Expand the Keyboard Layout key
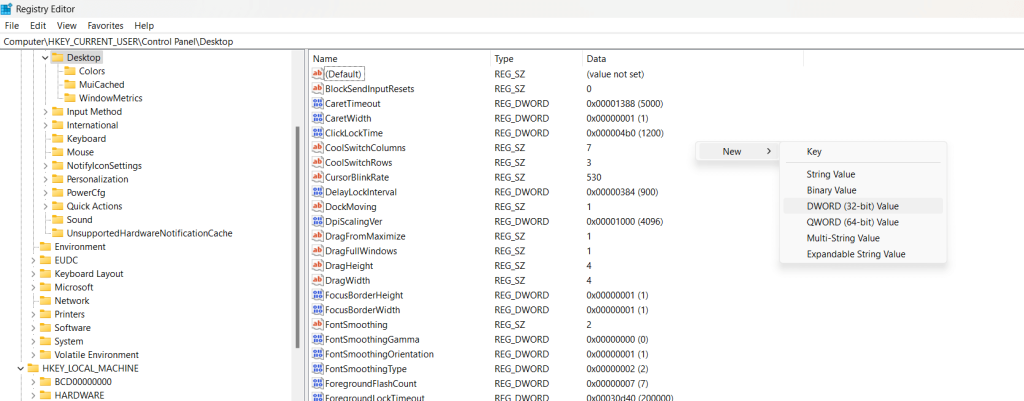Screen dimensions: 1024x401 point(33,274)
